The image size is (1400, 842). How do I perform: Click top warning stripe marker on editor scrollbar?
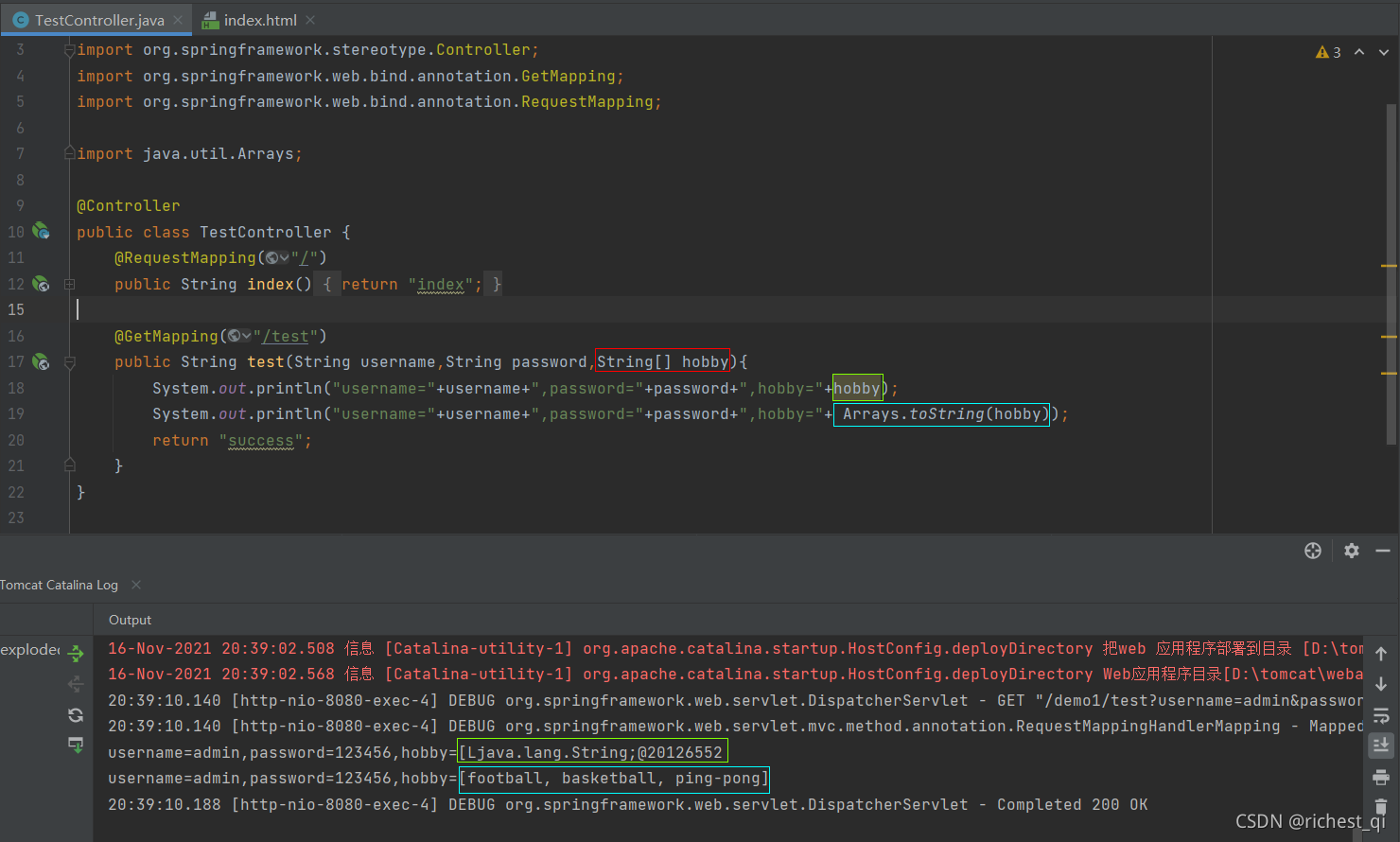(x=1389, y=266)
